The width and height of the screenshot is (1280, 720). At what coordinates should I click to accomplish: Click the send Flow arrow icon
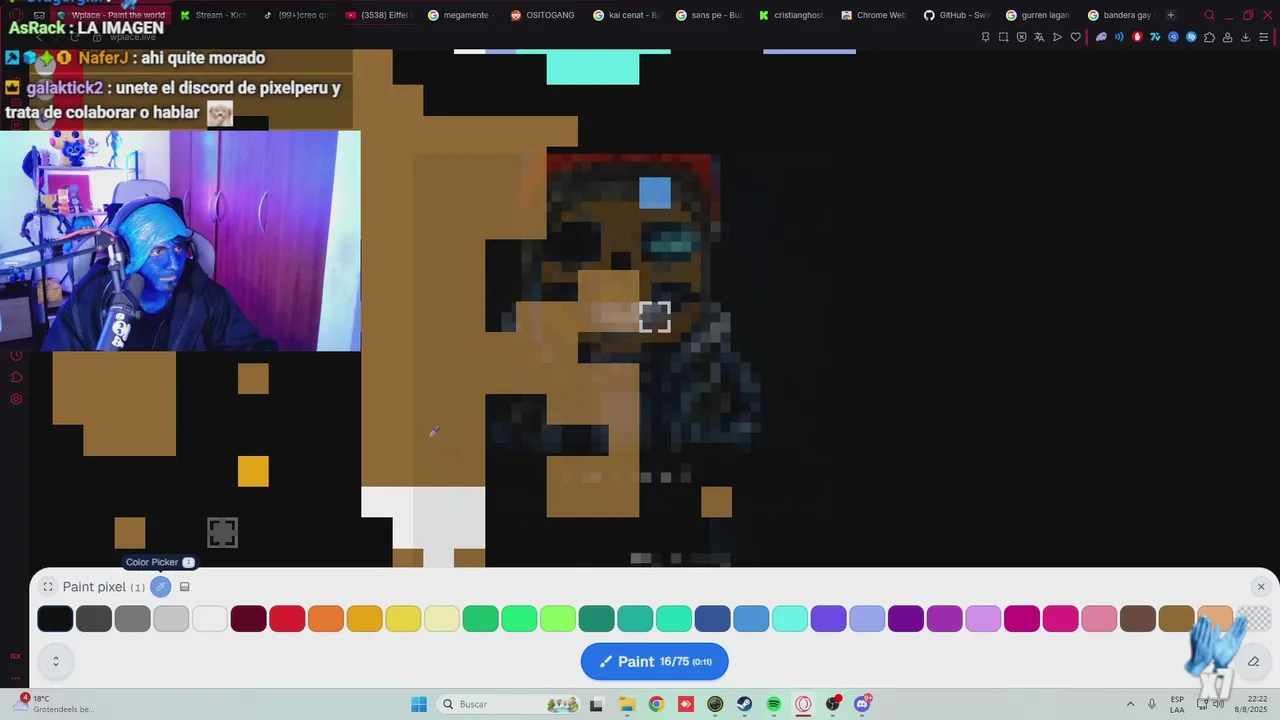[1057, 37]
